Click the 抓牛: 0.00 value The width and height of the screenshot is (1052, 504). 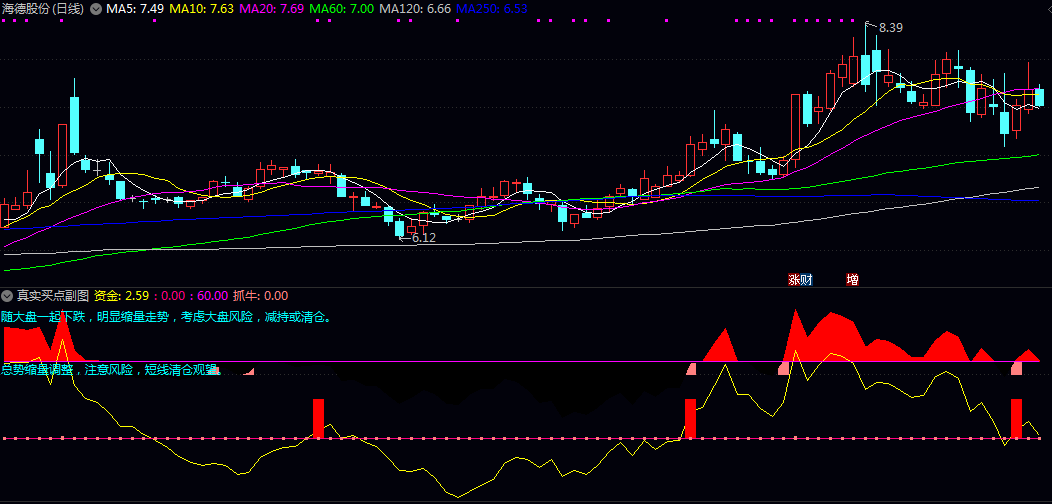pos(260,295)
